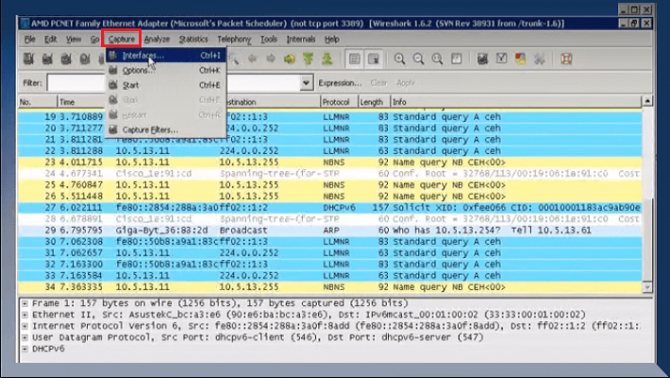This screenshot has height=378, width=670.
Task: Reset zoom to normal size icon
Action: (x=437, y=59)
